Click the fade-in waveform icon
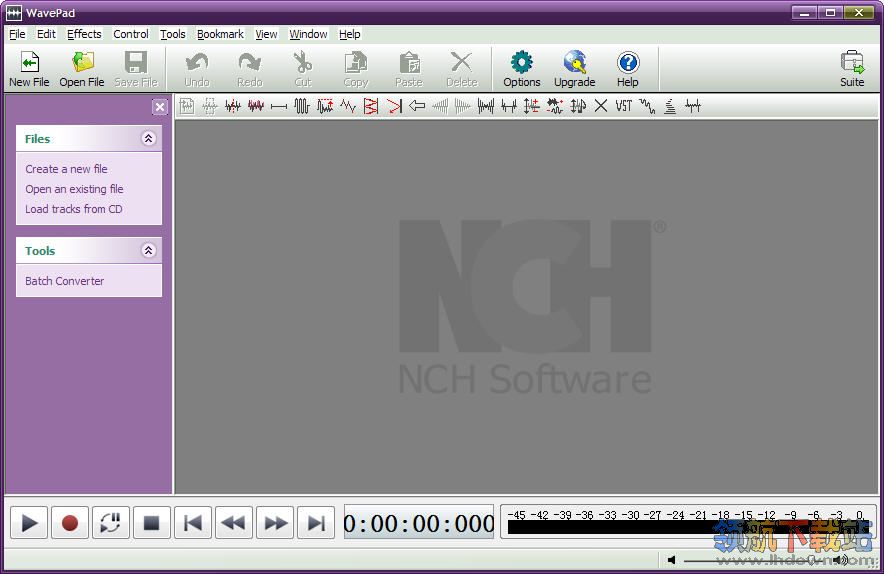The image size is (884, 574). (440, 106)
